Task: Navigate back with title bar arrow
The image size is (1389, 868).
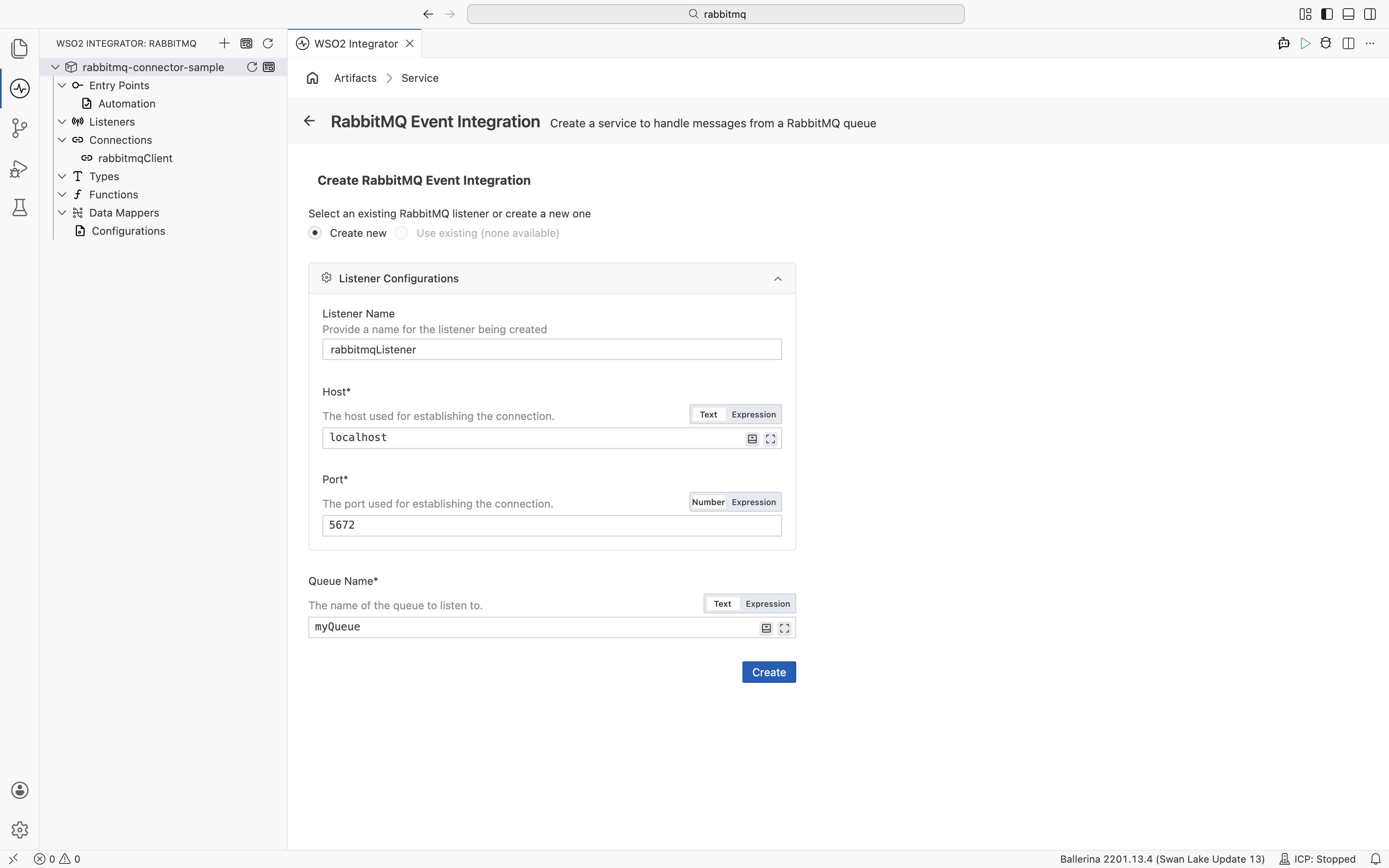Action: click(x=428, y=14)
